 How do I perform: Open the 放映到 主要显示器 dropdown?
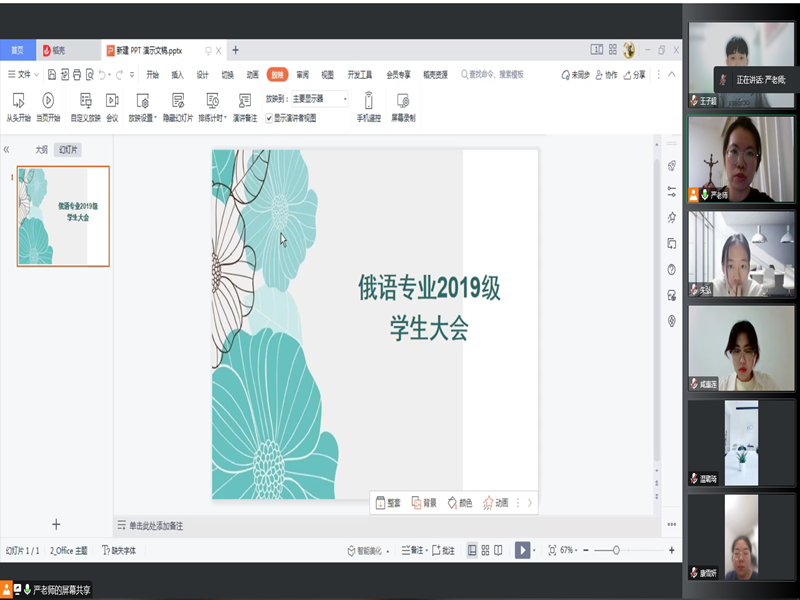[319, 99]
